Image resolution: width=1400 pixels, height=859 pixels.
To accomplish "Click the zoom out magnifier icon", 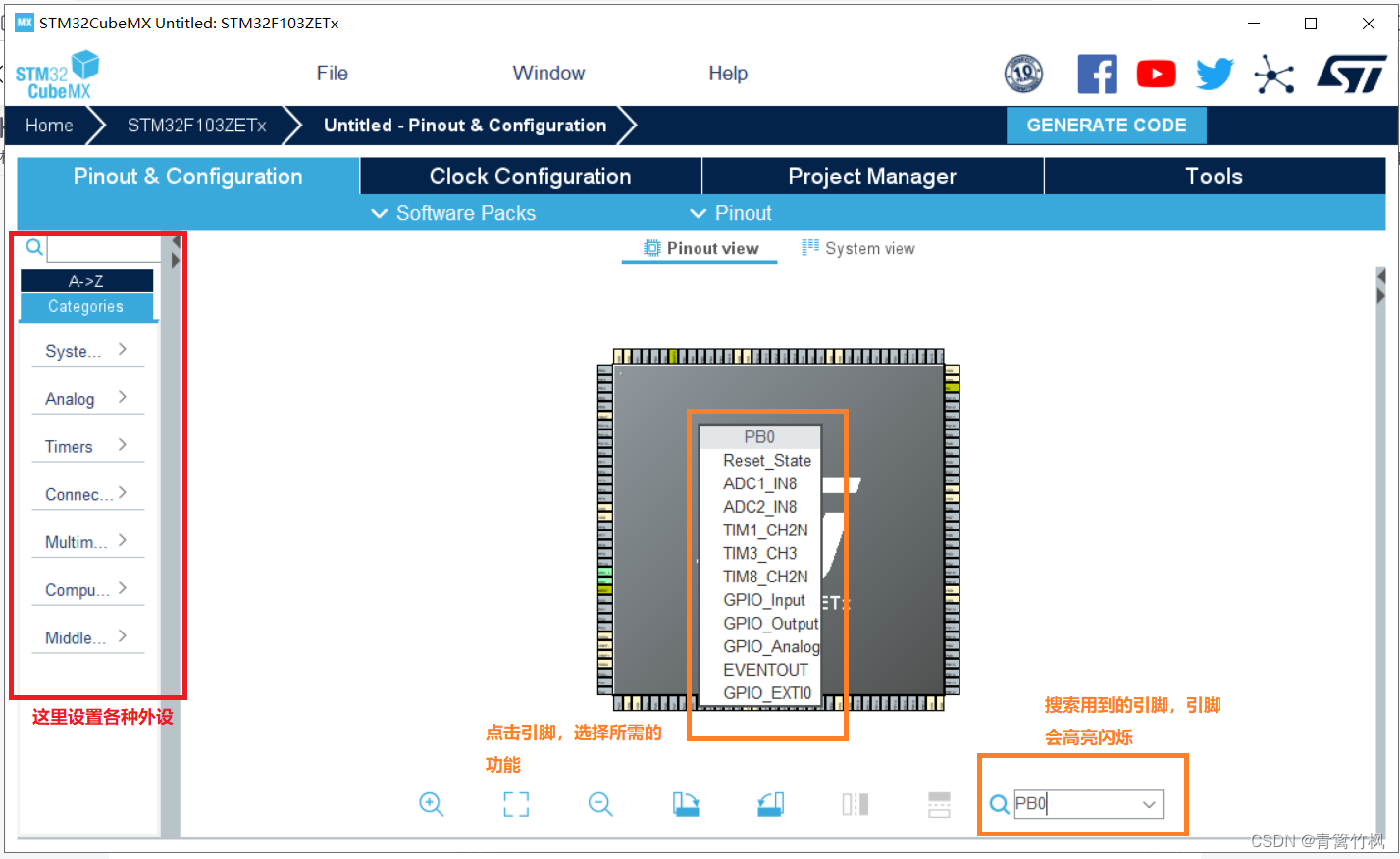I will (x=600, y=804).
